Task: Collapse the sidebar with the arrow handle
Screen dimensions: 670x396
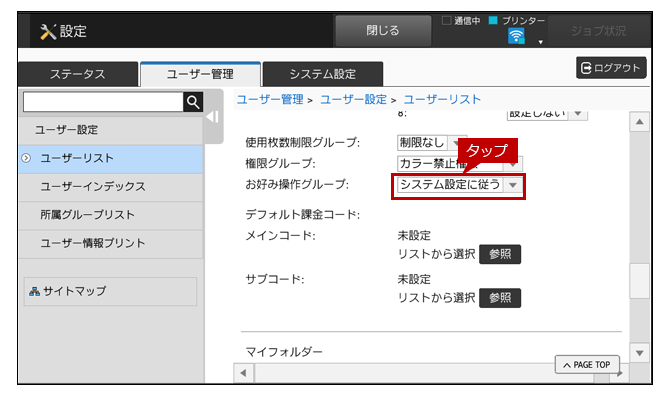Action: click(x=213, y=117)
